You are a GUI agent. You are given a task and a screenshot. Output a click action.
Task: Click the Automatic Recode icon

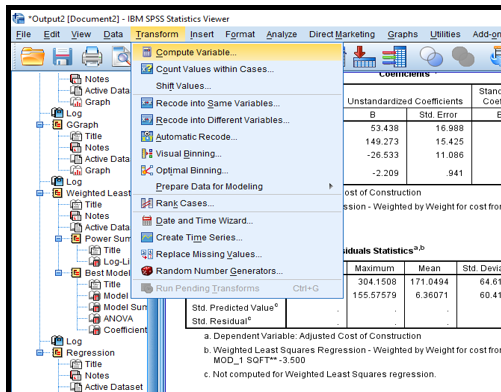tap(147, 136)
